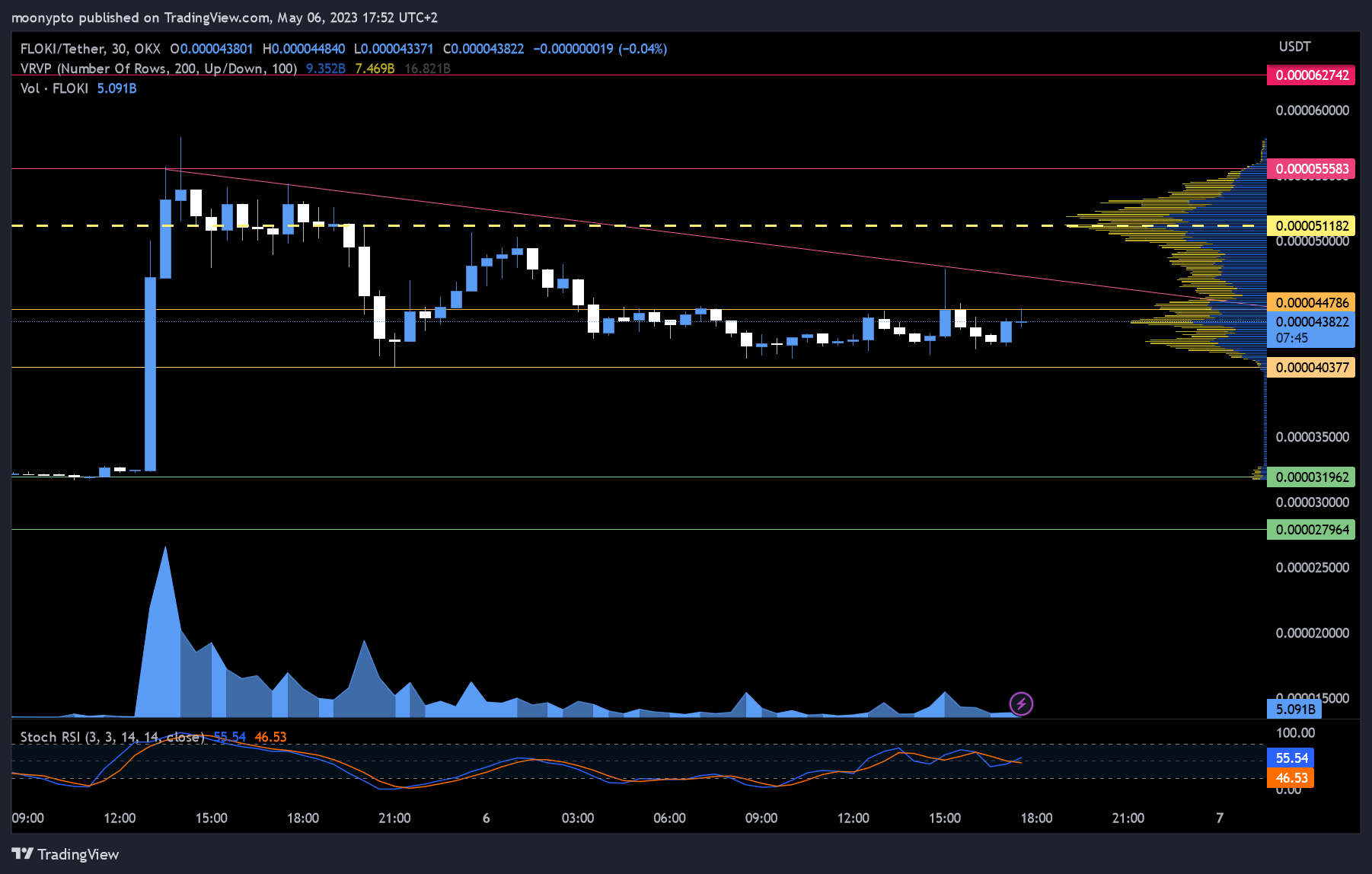This screenshot has height=874, width=1372.
Task: Click the 03:00 time axis label
Action: pos(578,818)
